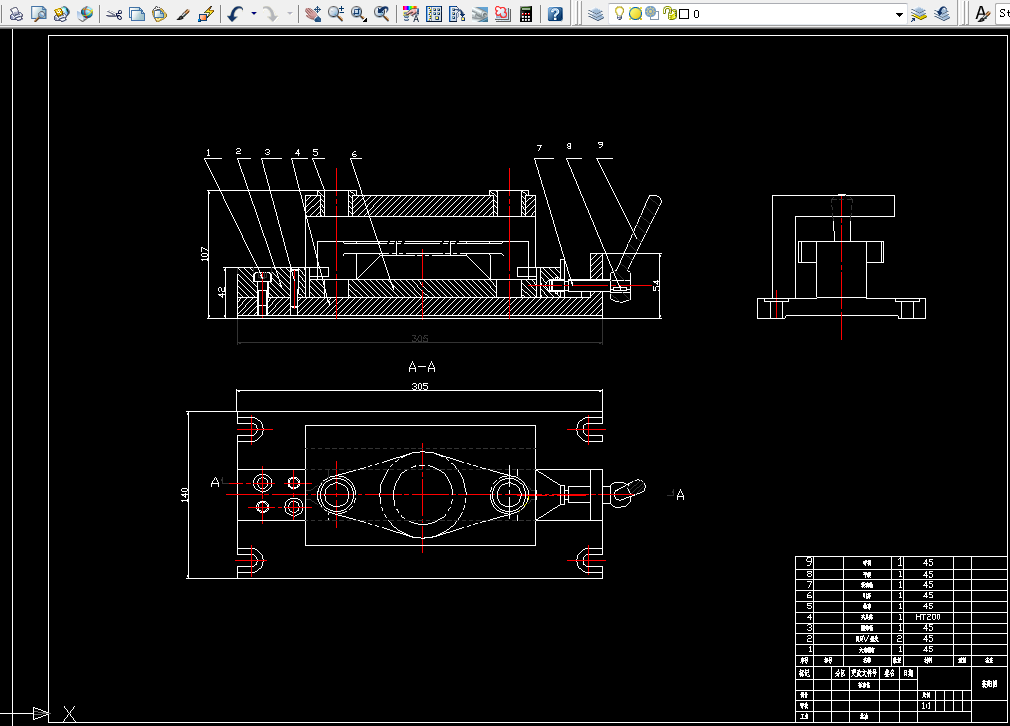Screen dimensions: 1010x726
Task: Open DesignCenter
Action: (x=434, y=14)
